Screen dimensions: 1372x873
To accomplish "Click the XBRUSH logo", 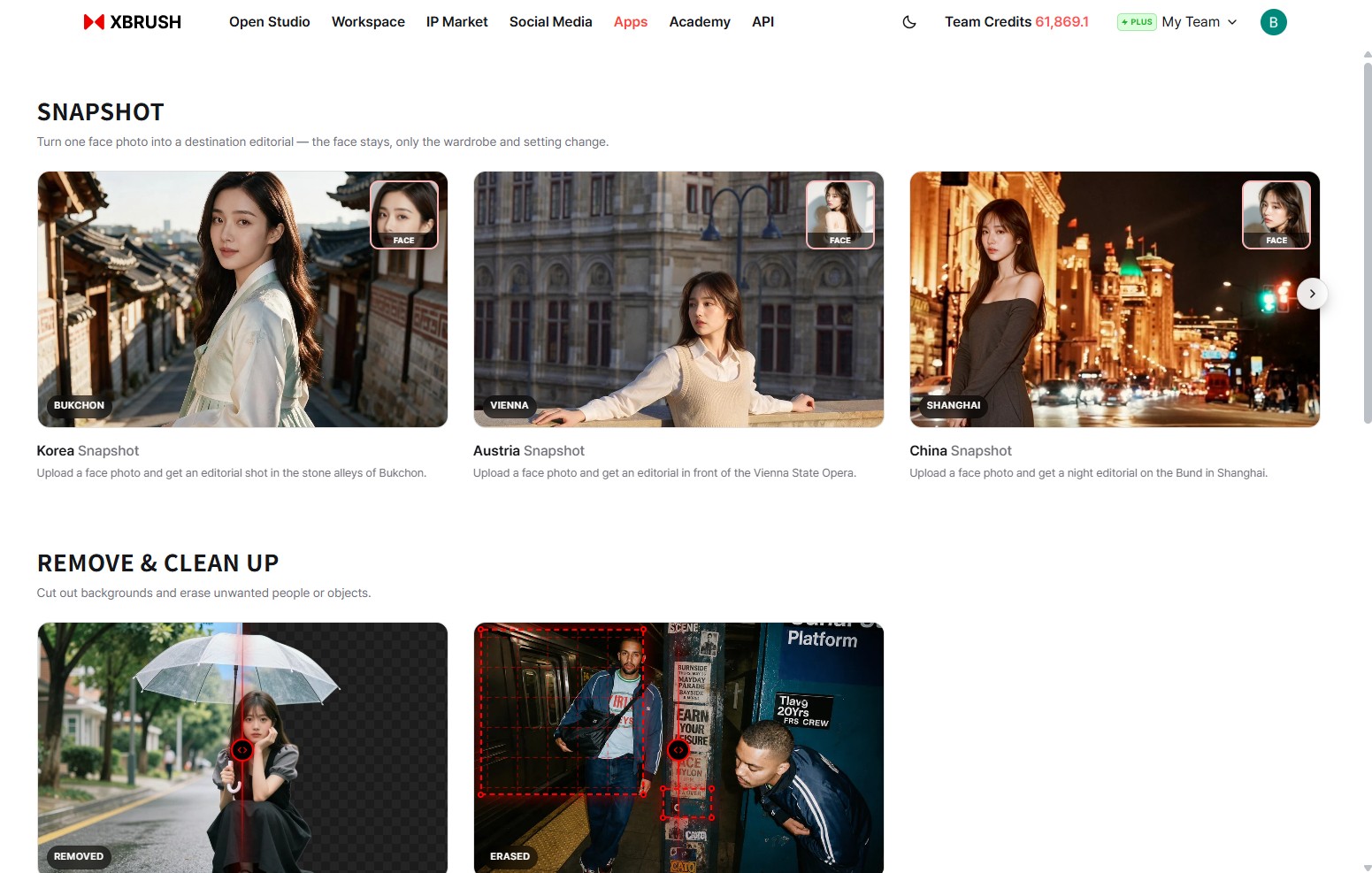I will [132, 22].
